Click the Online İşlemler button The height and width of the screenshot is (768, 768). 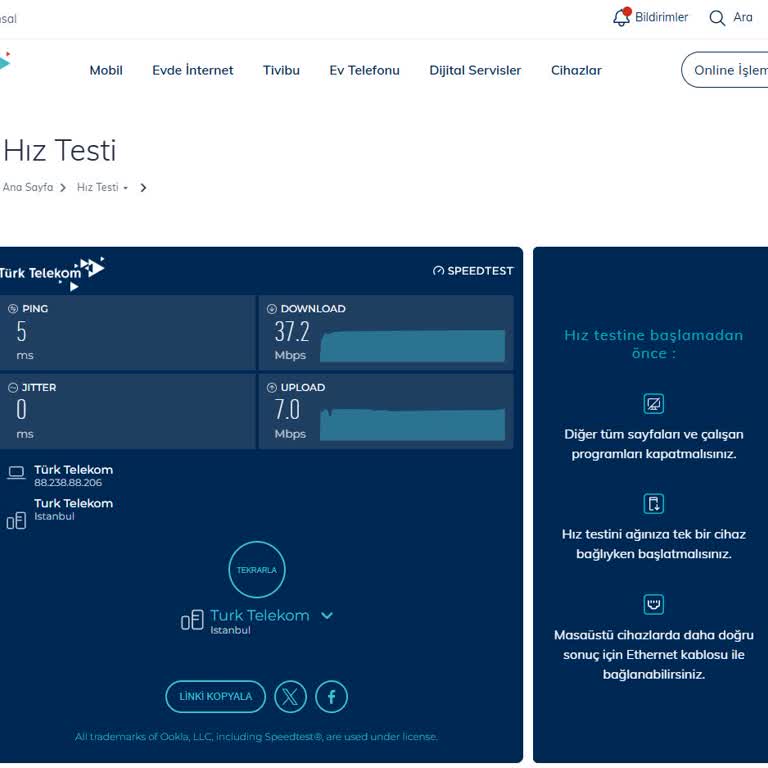click(x=725, y=70)
